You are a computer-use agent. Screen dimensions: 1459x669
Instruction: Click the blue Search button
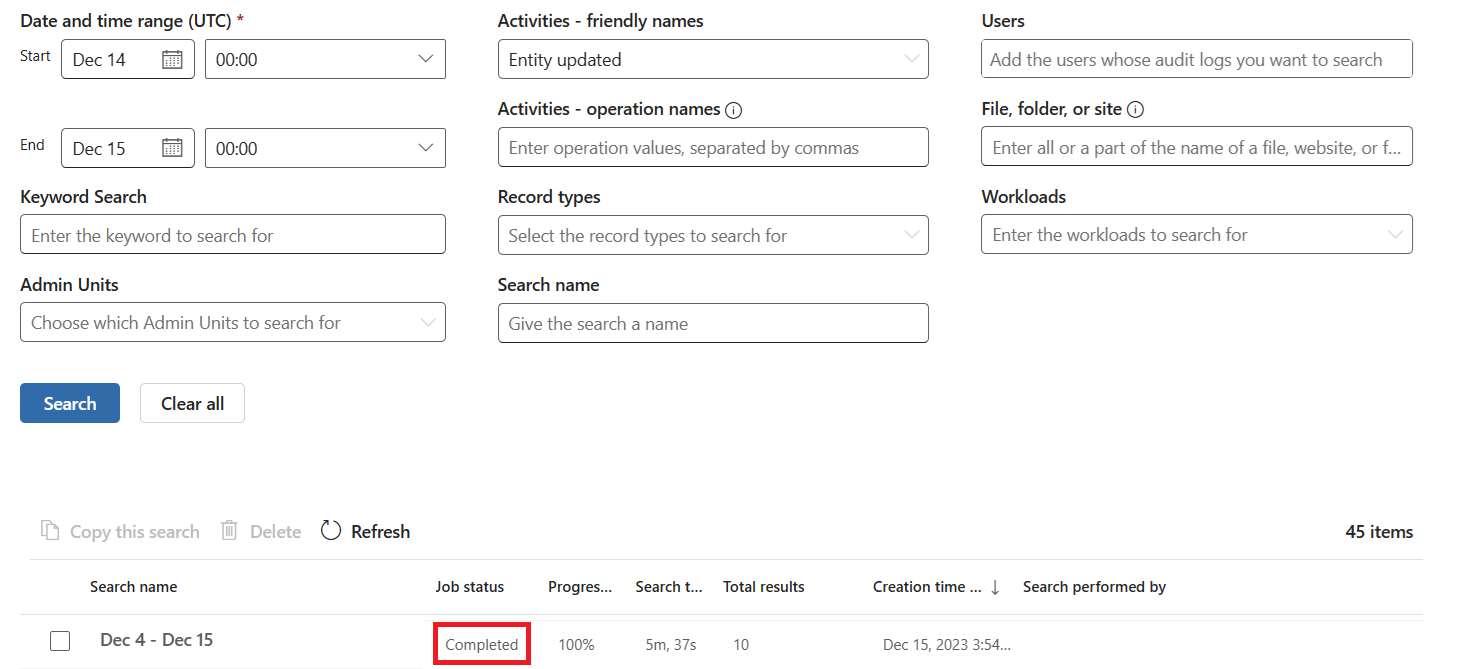pyautogui.click(x=70, y=403)
